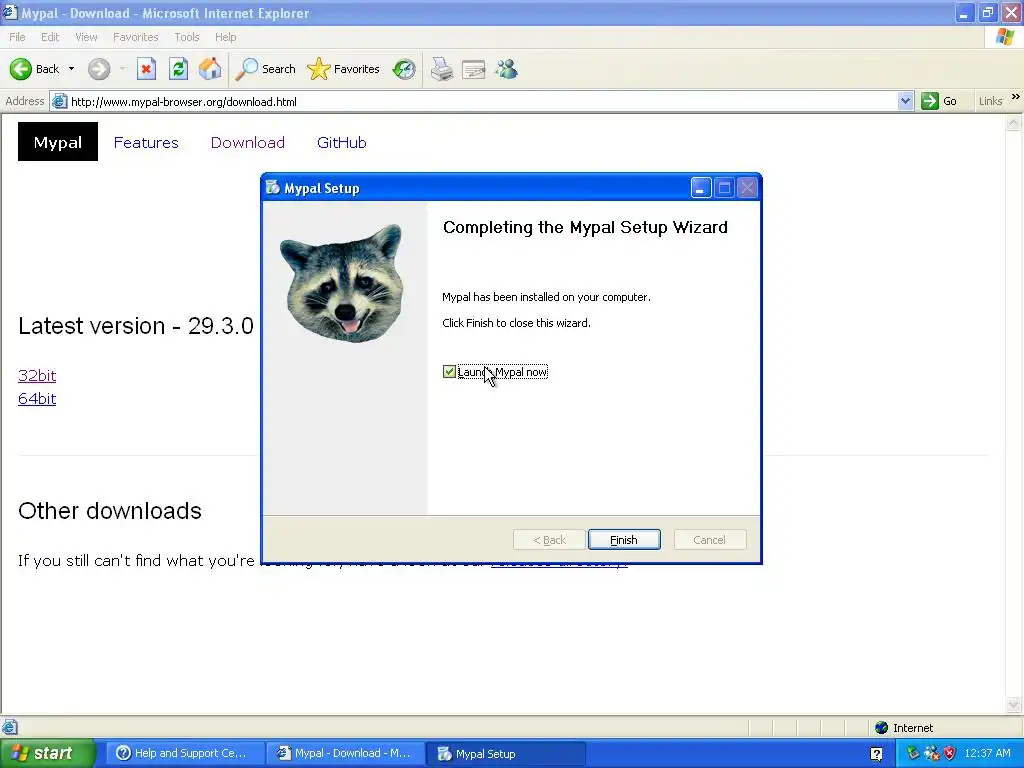
Task: Click the red security shield tray icon
Action: (950, 754)
